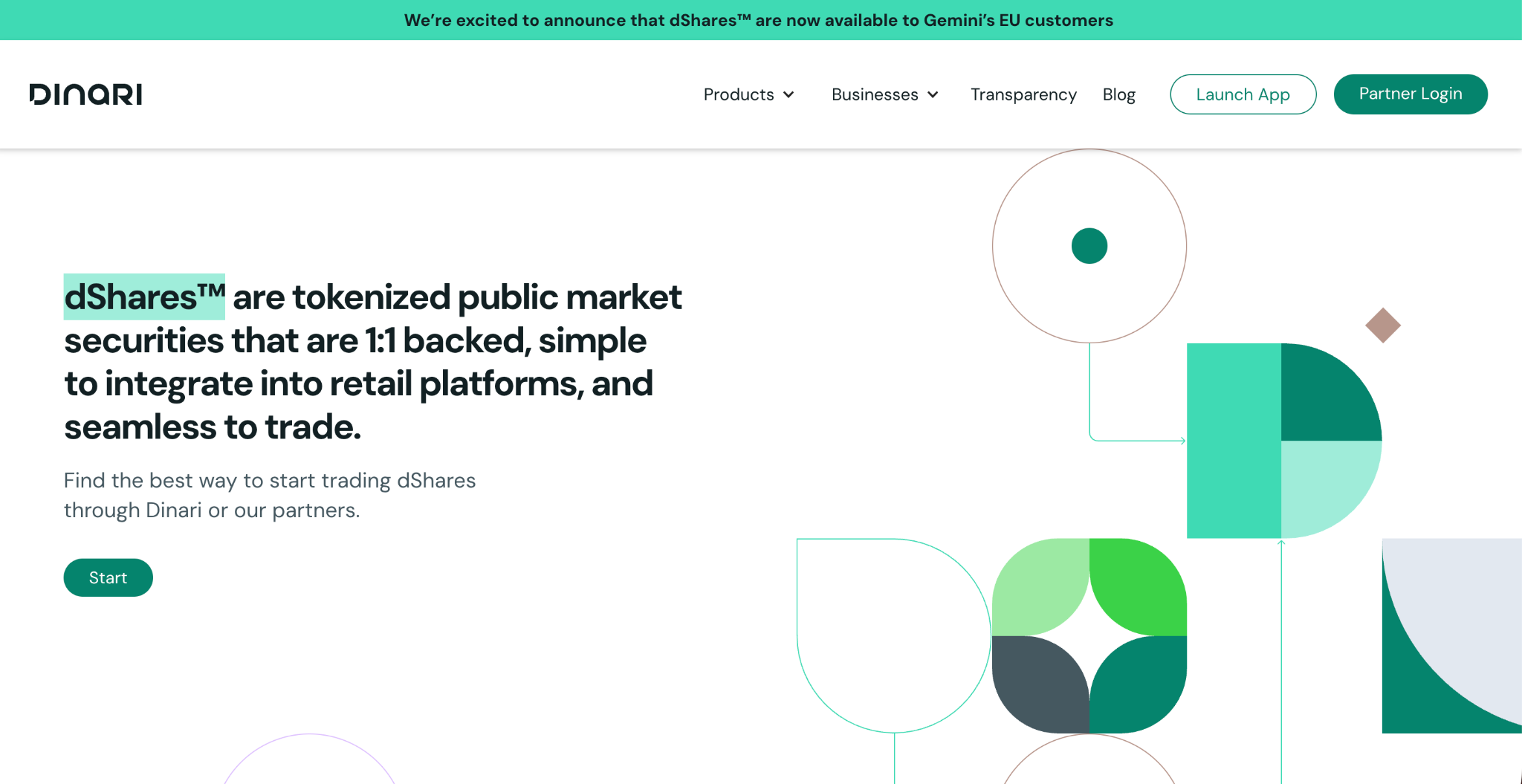
Task: Expand the Businesses dropdown chevron
Action: click(x=933, y=95)
